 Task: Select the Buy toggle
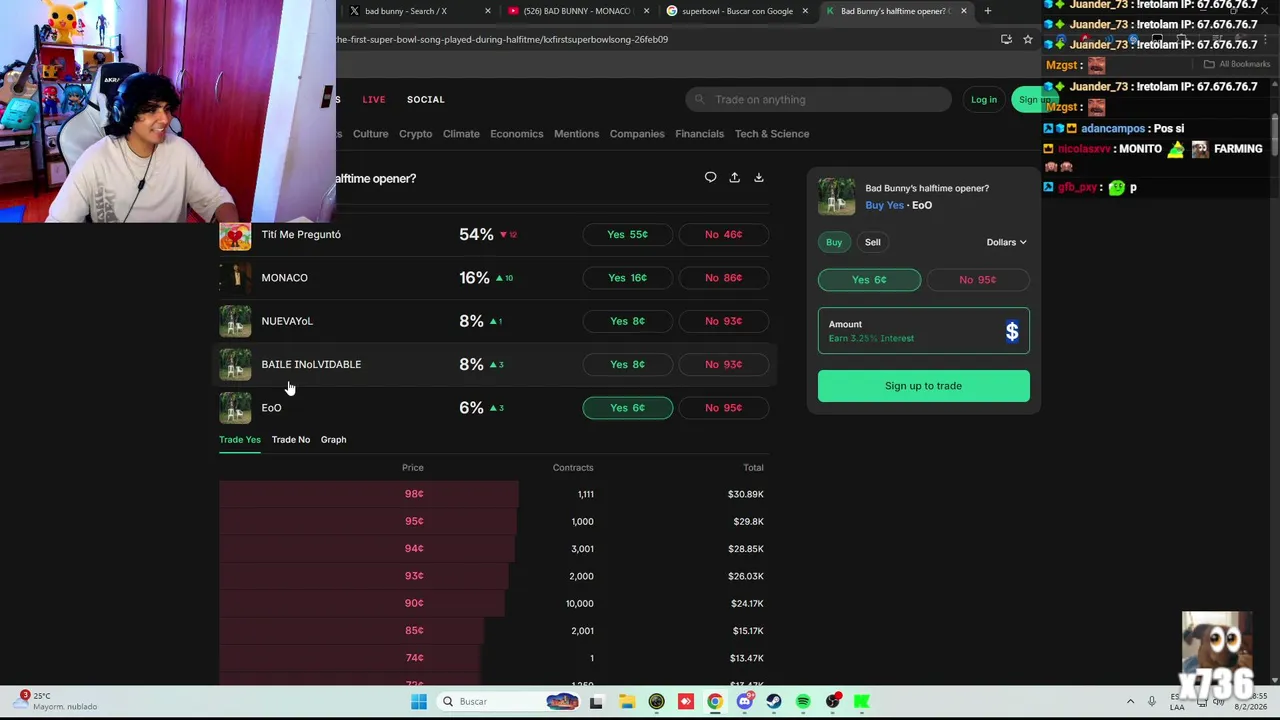(834, 242)
